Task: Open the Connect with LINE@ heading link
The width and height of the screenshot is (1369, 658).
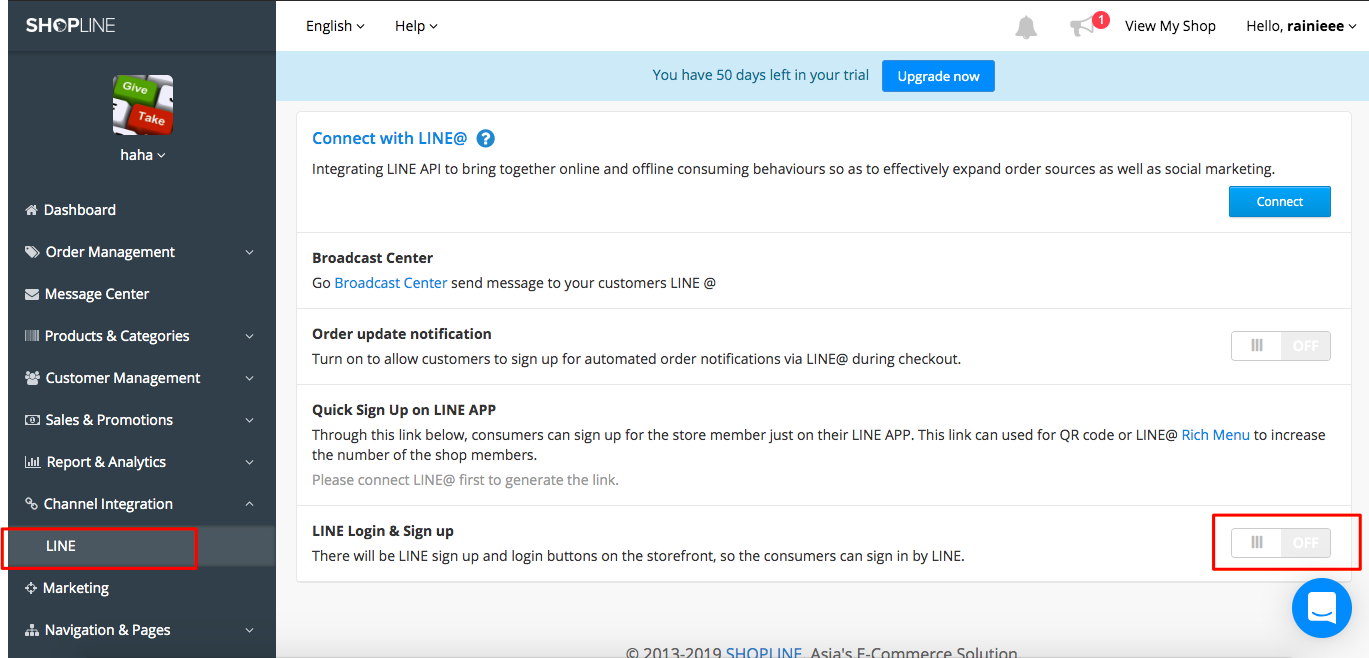Action: tap(390, 139)
